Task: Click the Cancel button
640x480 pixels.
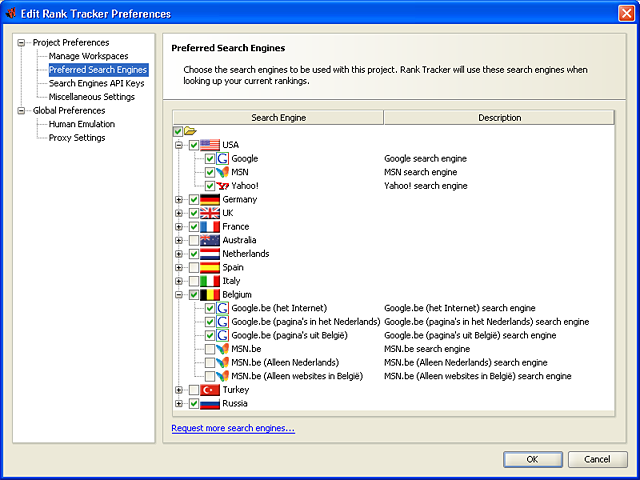Action: click(x=598, y=459)
